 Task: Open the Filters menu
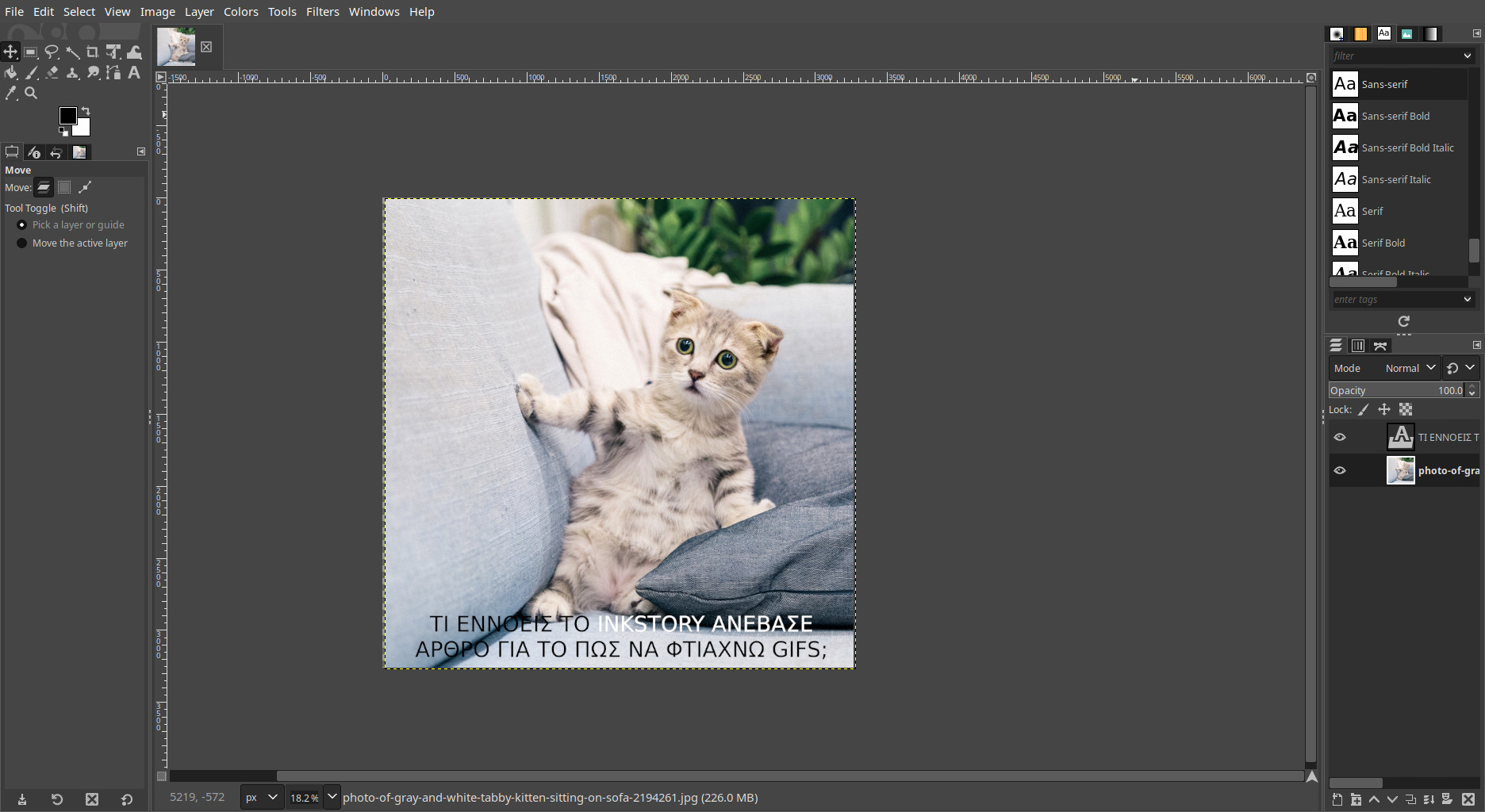coord(322,12)
